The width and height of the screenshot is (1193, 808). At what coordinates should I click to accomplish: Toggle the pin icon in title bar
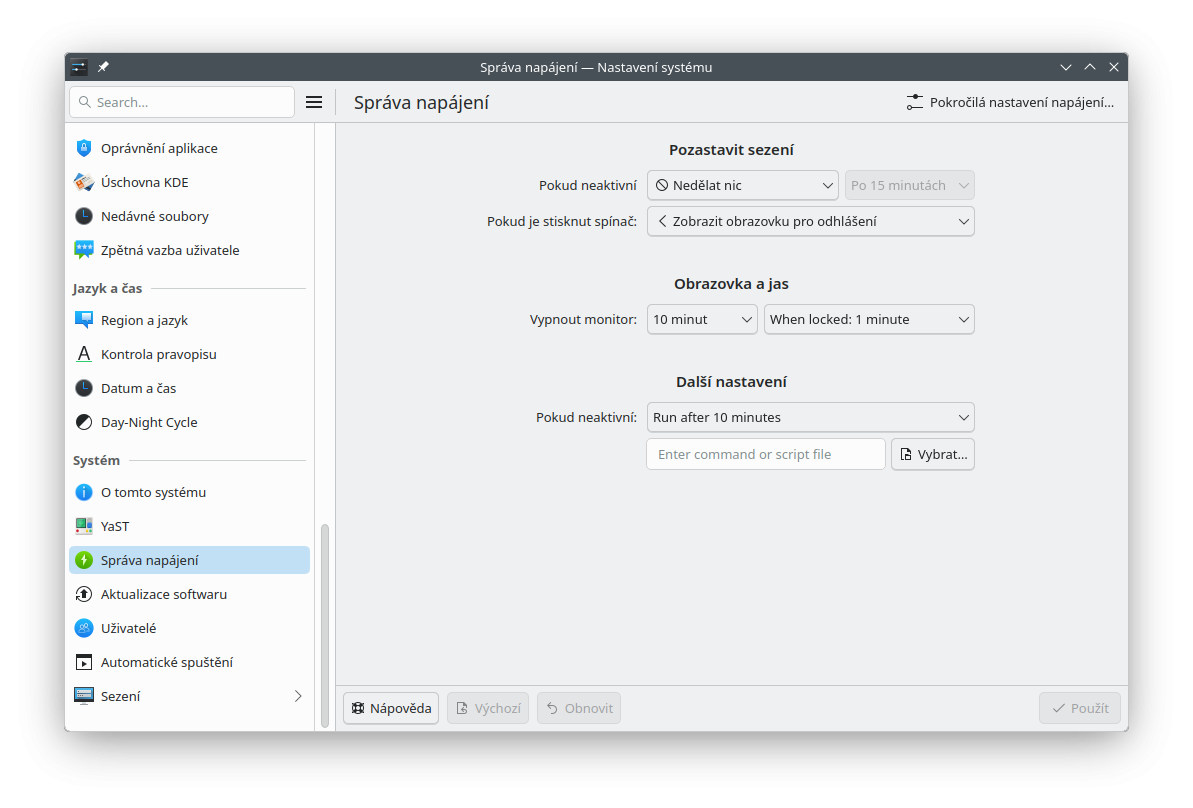click(103, 67)
